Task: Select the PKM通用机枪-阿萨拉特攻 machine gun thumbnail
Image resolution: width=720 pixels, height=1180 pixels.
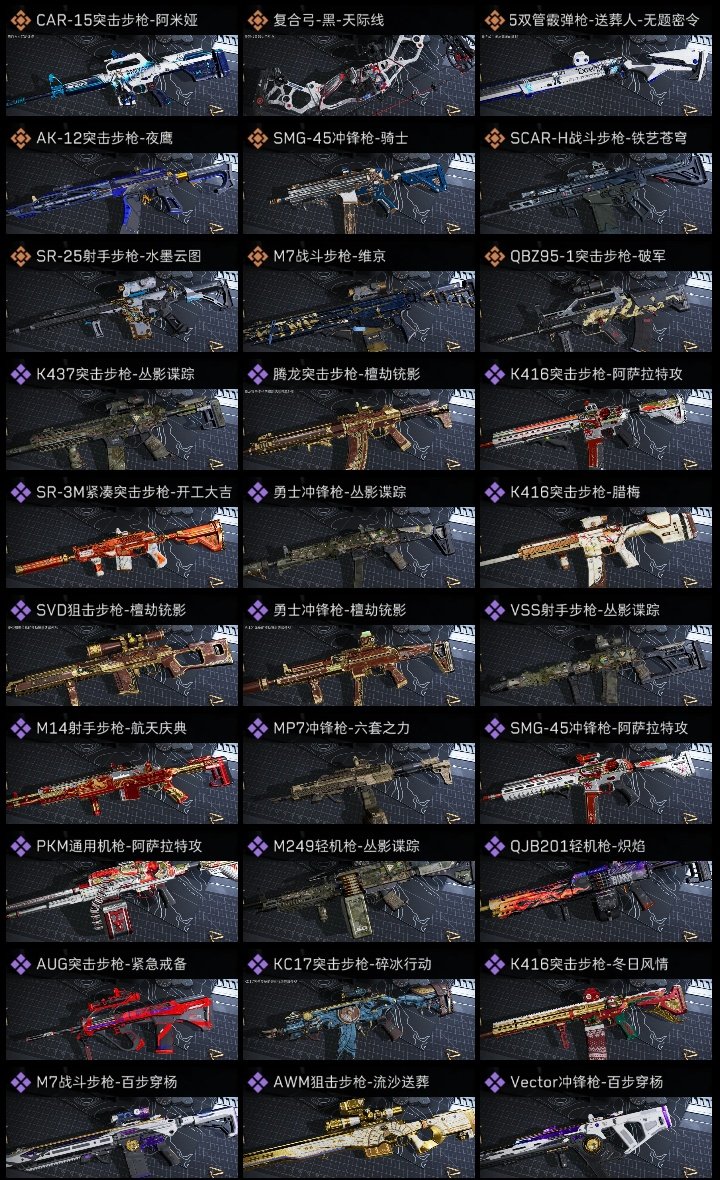Action: pyautogui.click(x=122, y=902)
